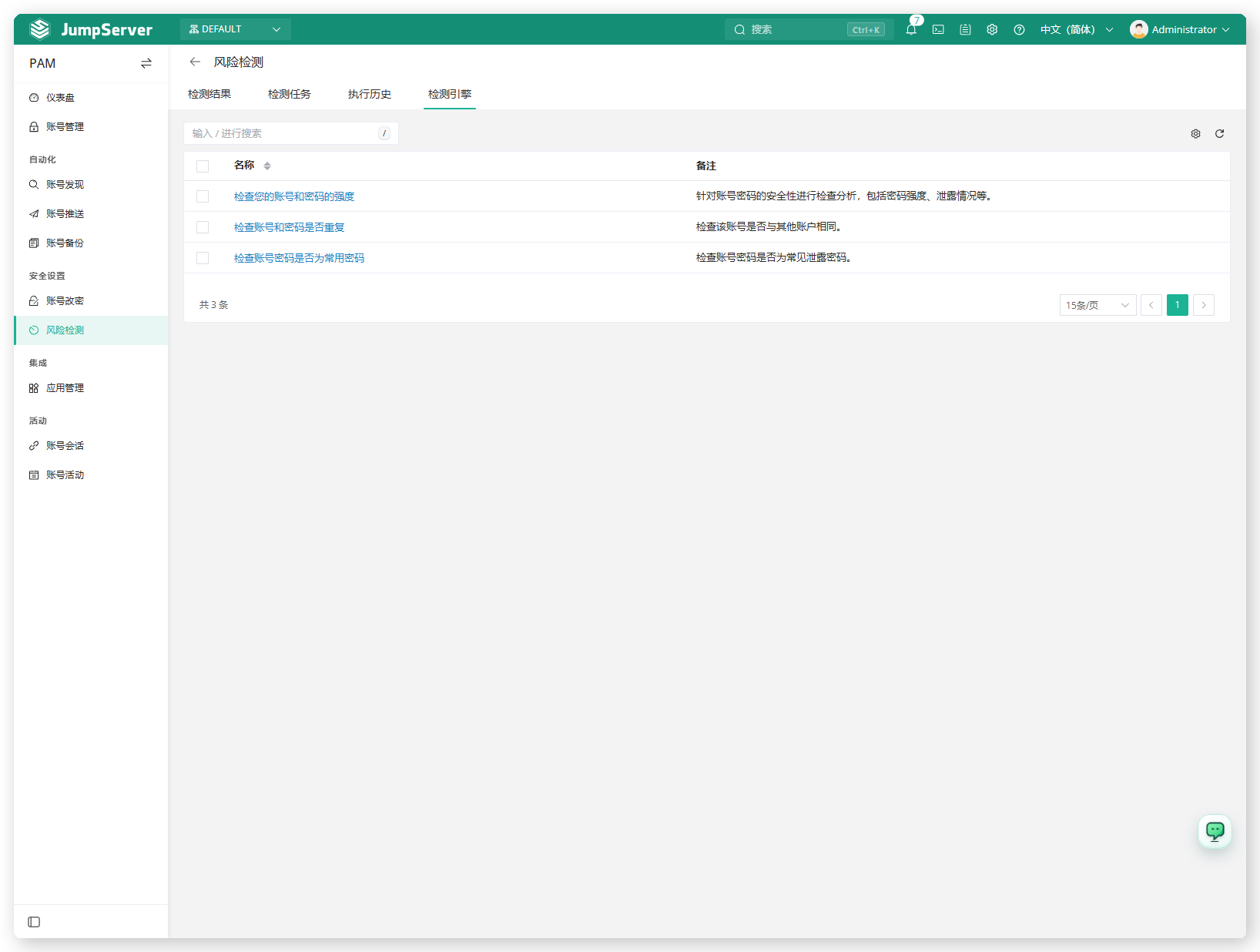Check the 检查账号密码是否为常用密码 row checkbox
The height and width of the screenshot is (952, 1260).
click(203, 258)
